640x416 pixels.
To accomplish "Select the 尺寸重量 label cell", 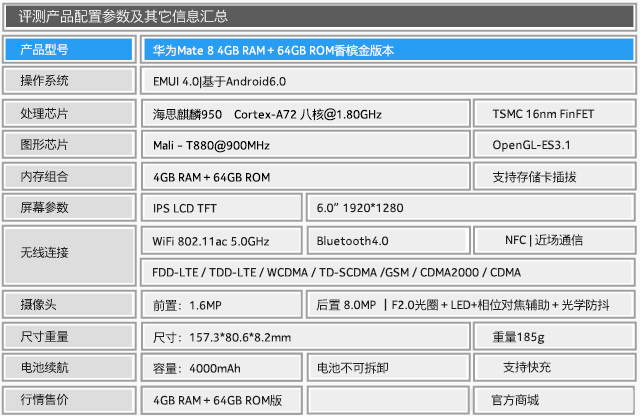I will 69,336.
